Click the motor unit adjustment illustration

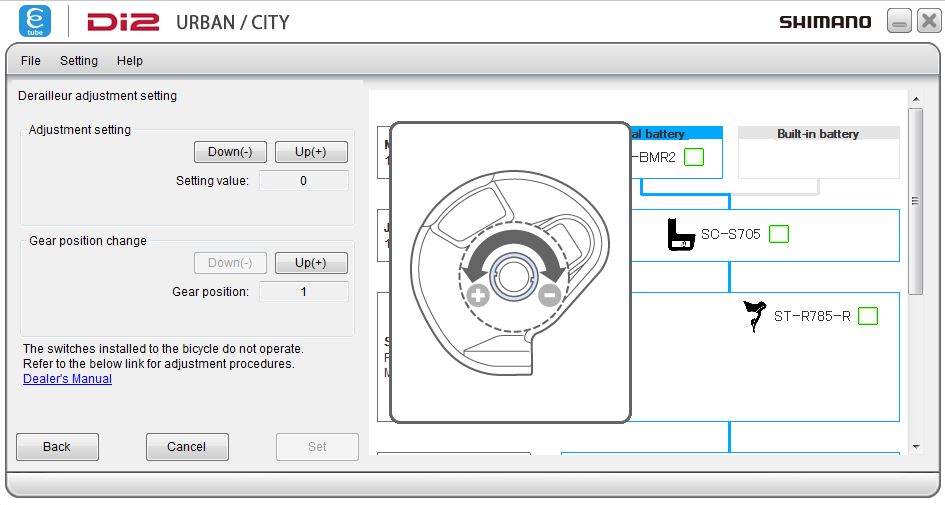coord(510,272)
